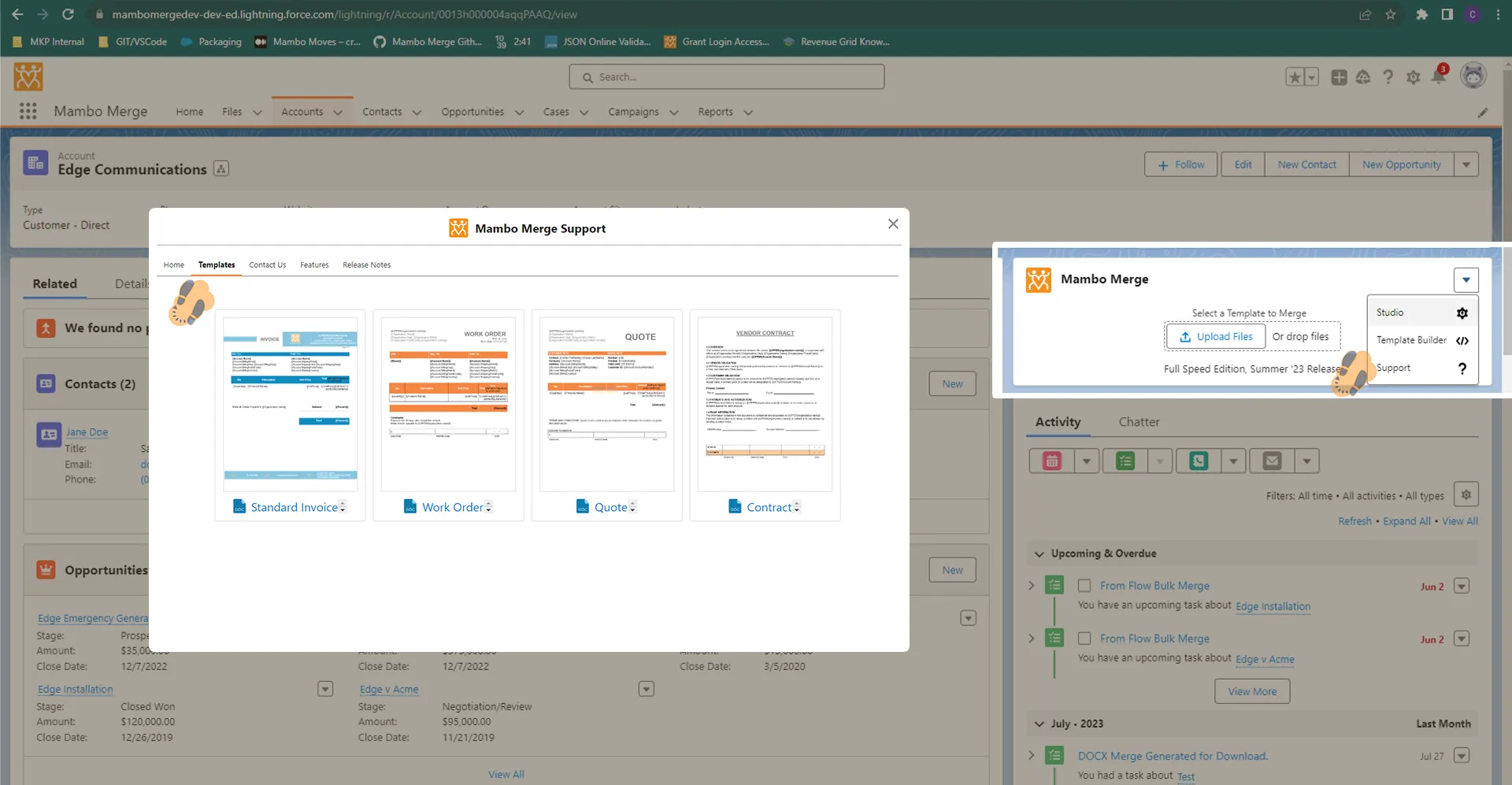Click the Refresh activity link
Viewport: 1512px width, 785px height.
point(1354,521)
